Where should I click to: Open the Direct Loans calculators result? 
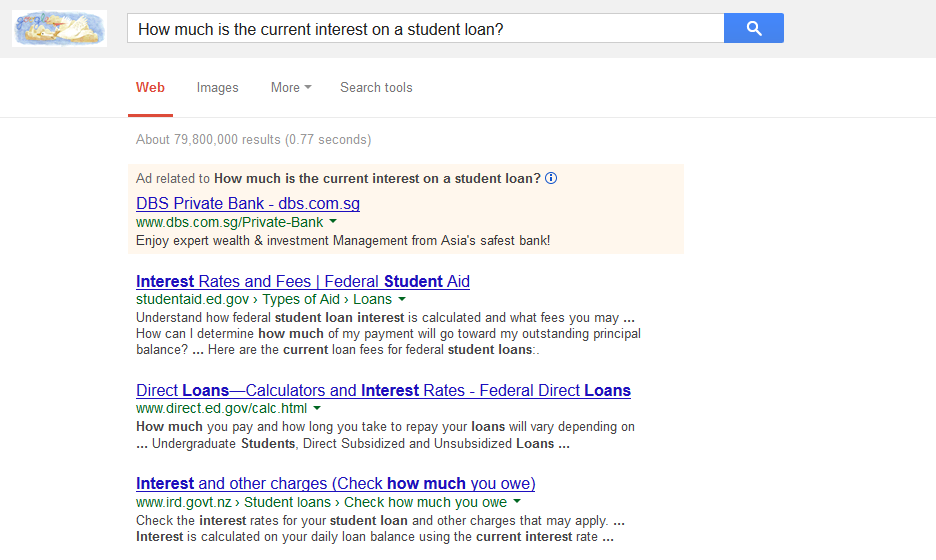pyautogui.click(x=383, y=391)
